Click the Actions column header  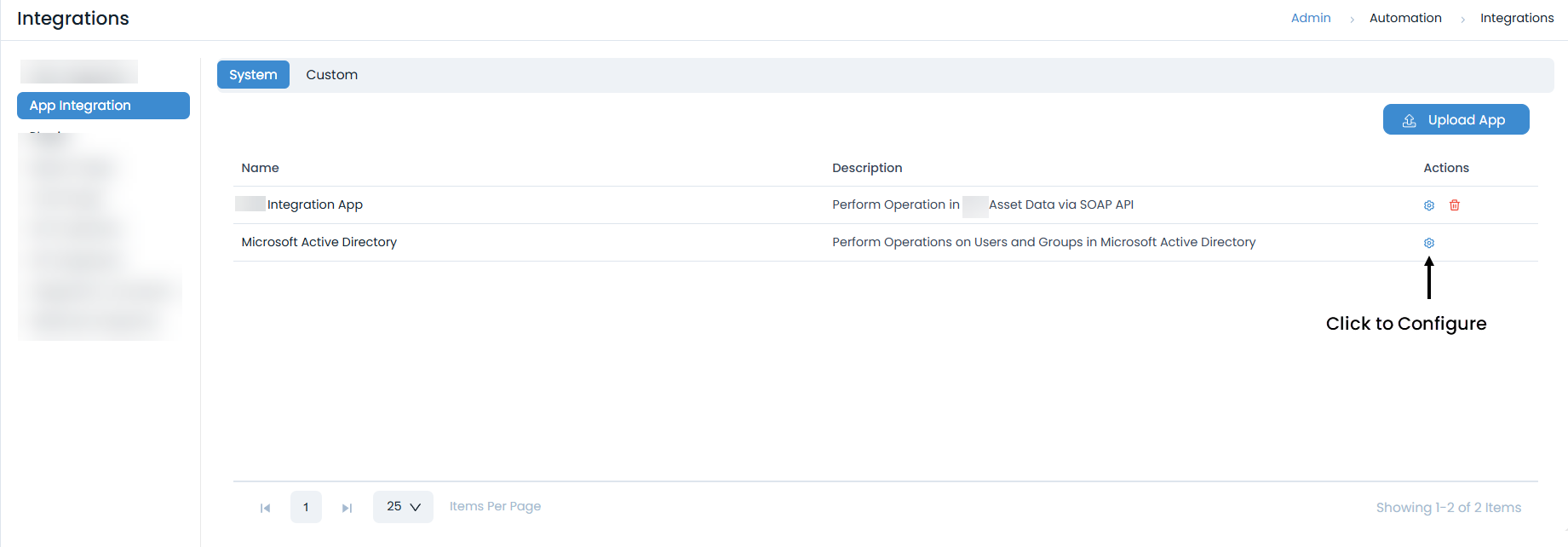click(1445, 168)
